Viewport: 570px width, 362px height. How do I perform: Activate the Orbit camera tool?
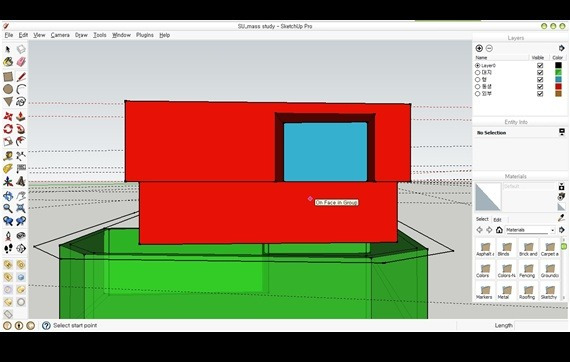[x=8, y=196]
